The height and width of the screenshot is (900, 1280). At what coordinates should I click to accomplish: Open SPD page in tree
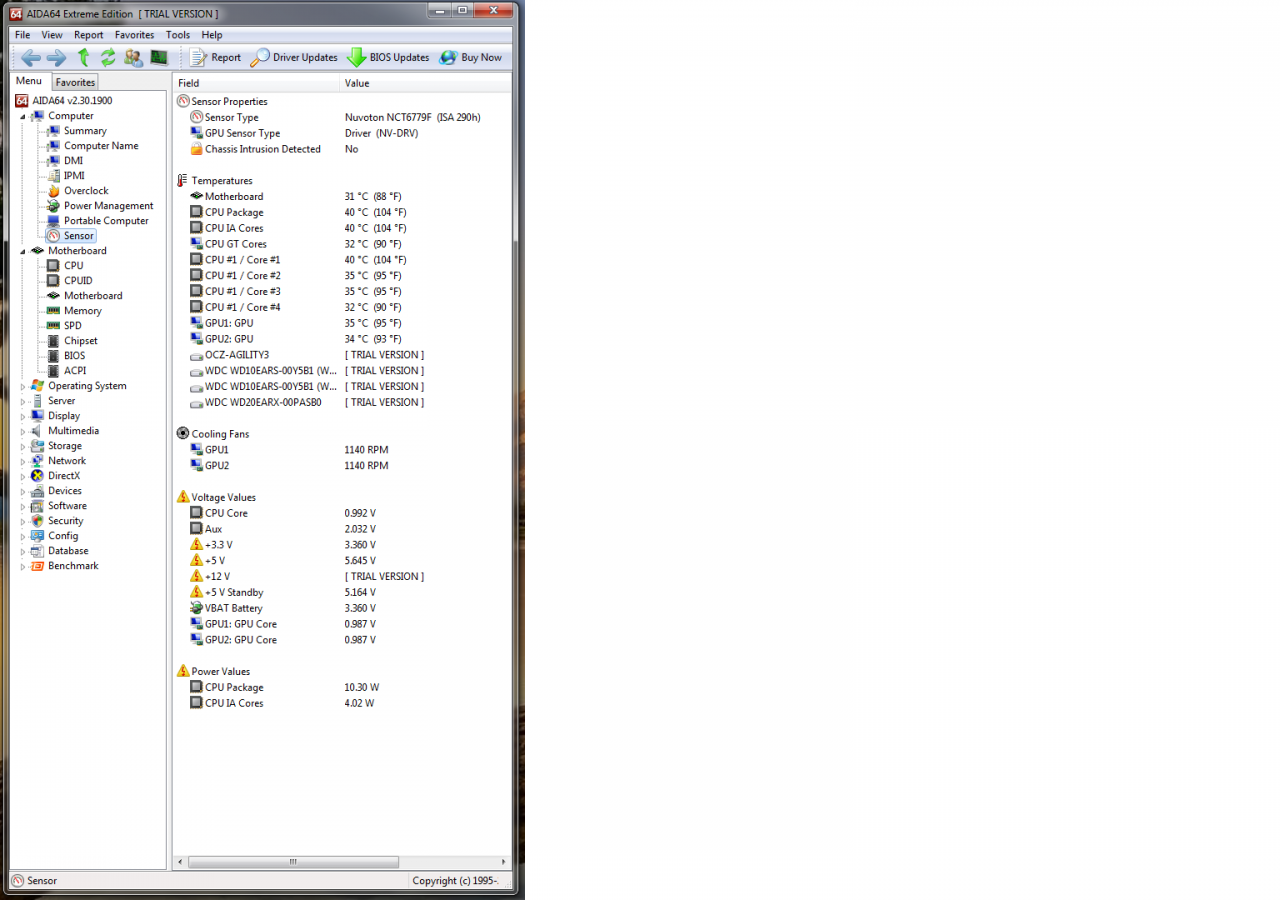[73, 326]
